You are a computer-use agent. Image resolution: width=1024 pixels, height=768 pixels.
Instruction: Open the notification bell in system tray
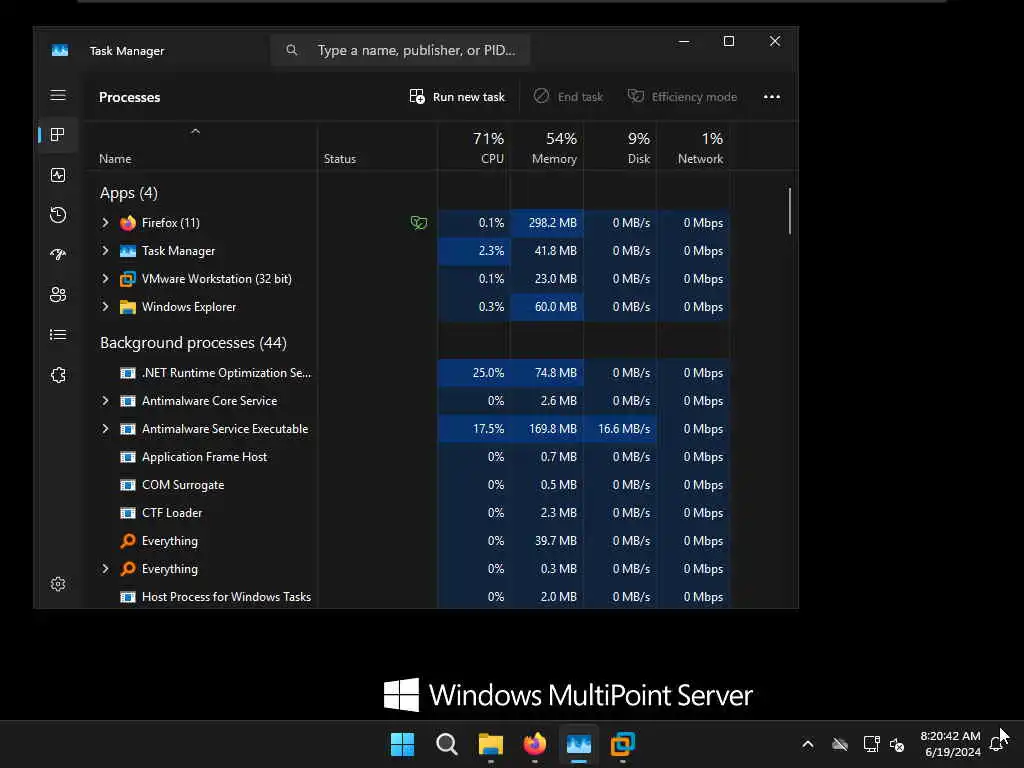click(996, 744)
